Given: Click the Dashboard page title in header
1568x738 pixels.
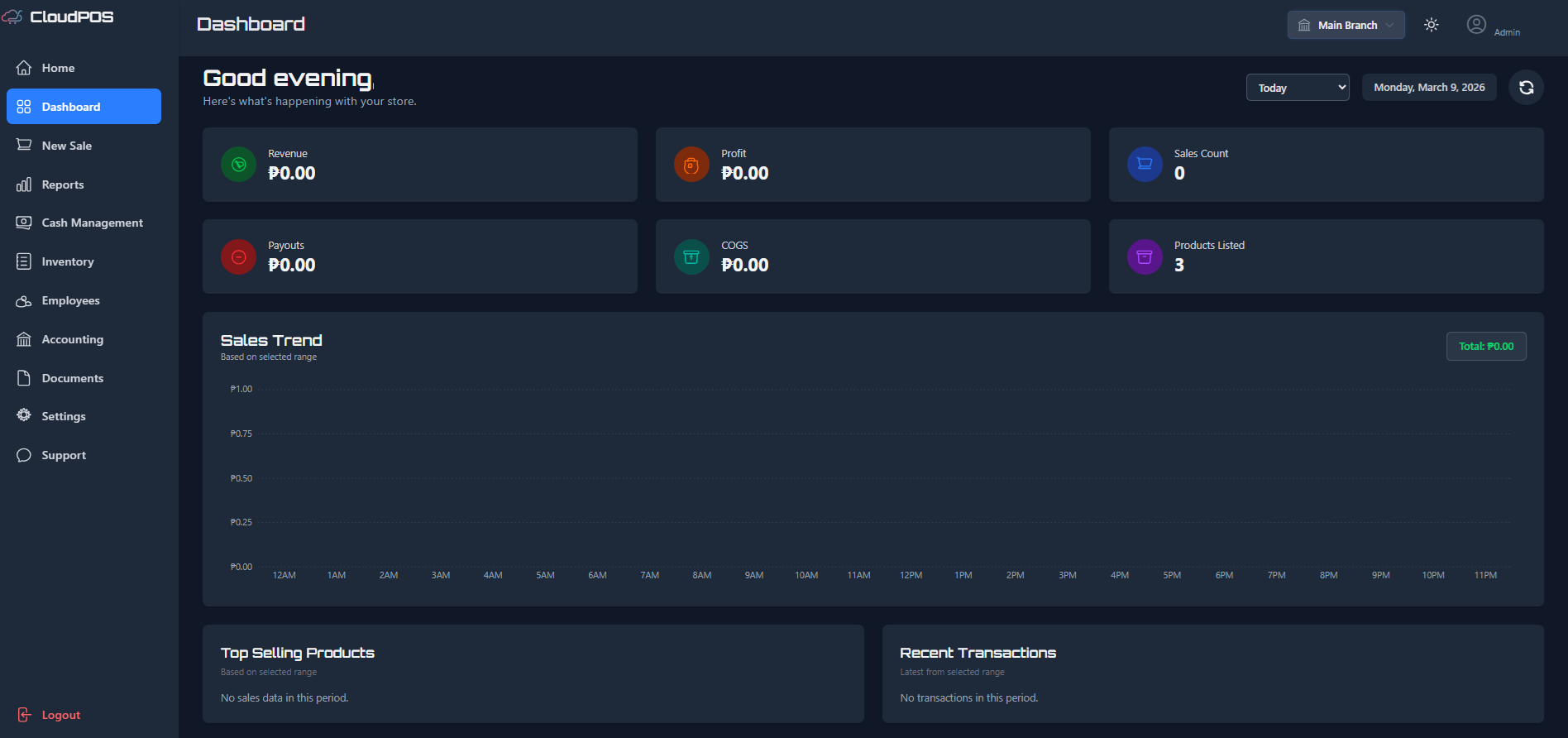Looking at the screenshot, I should pos(251,24).
